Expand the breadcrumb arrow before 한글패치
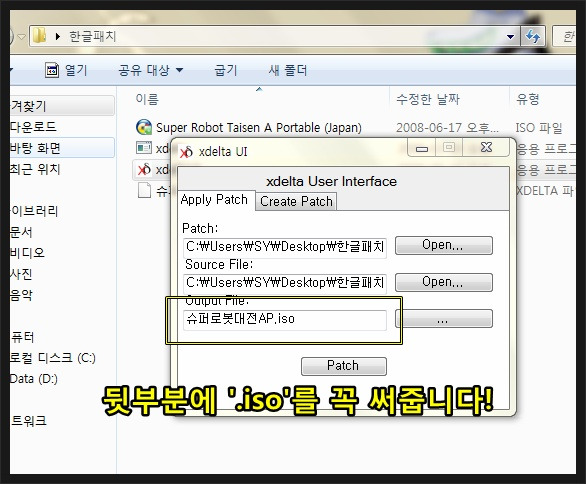This screenshot has height=484, width=586. pyautogui.click(x=58, y=37)
